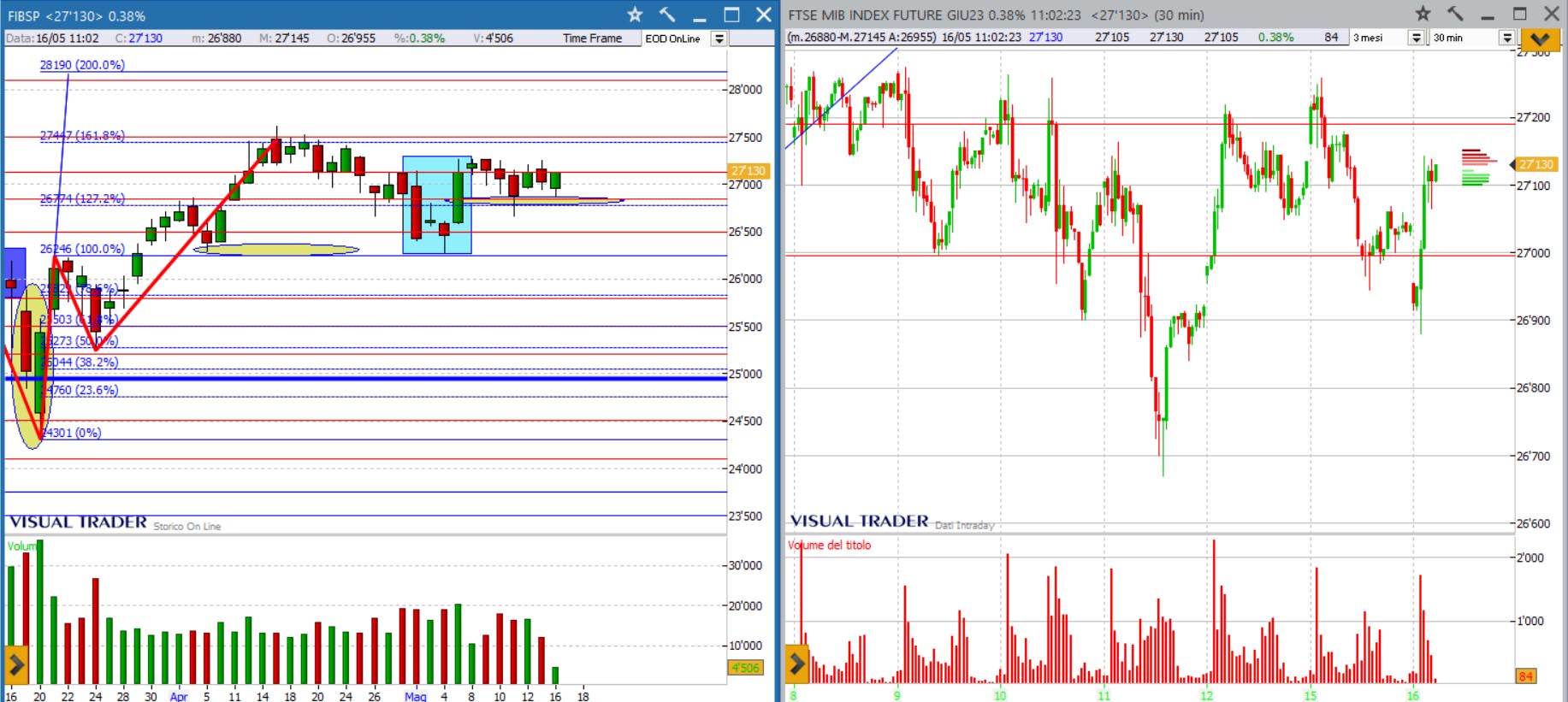This screenshot has height=702, width=1568.
Task: Close the FIBSP chart window
Action: [x=764, y=15]
